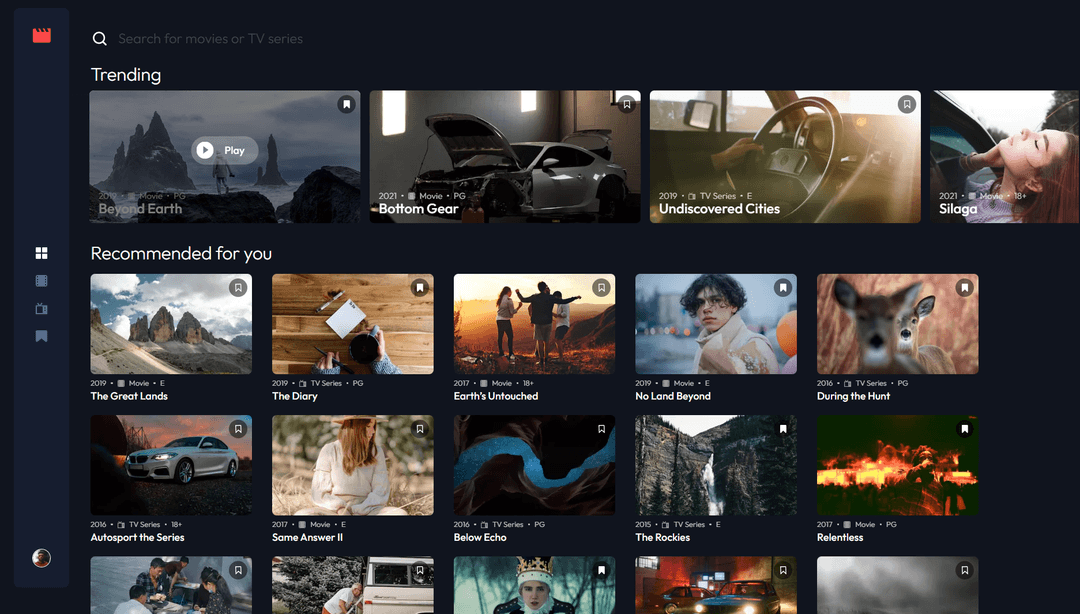The width and height of the screenshot is (1080, 614).
Task: Toggle the No Land Beyond bookmark
Action: 783,287
